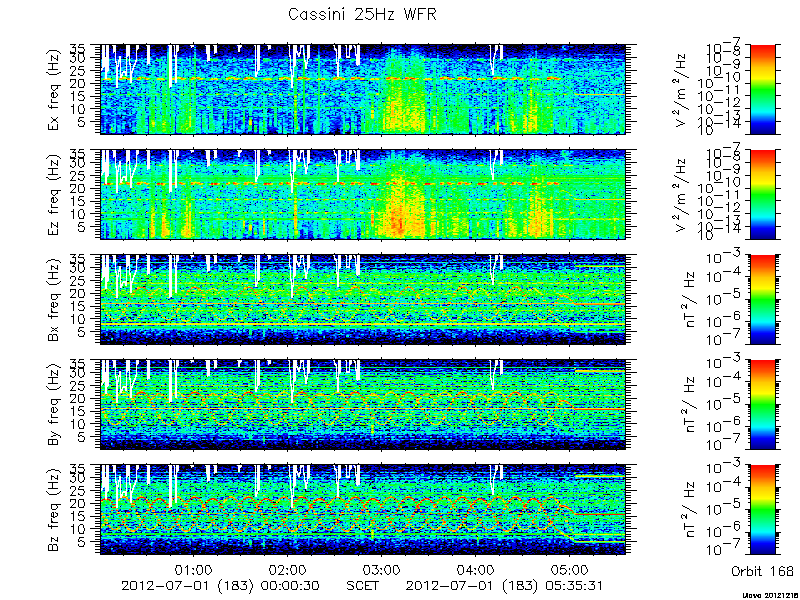The width and height of the screenshot is (800, 600).
Task: Click the color bar beside the Bx spectrogram
Action: [x=762, y=299]
